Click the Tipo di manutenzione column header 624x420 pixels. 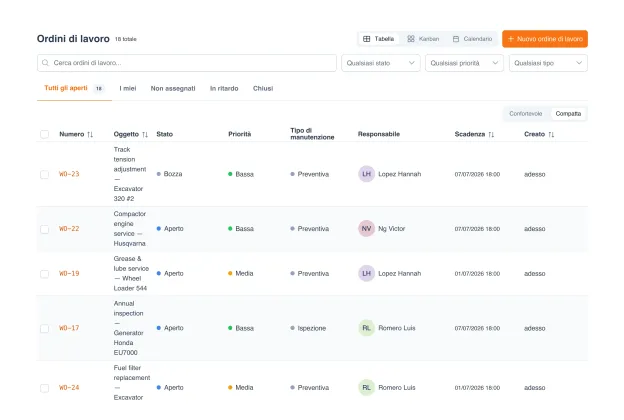pyautogui.click(x=312, y=134)
